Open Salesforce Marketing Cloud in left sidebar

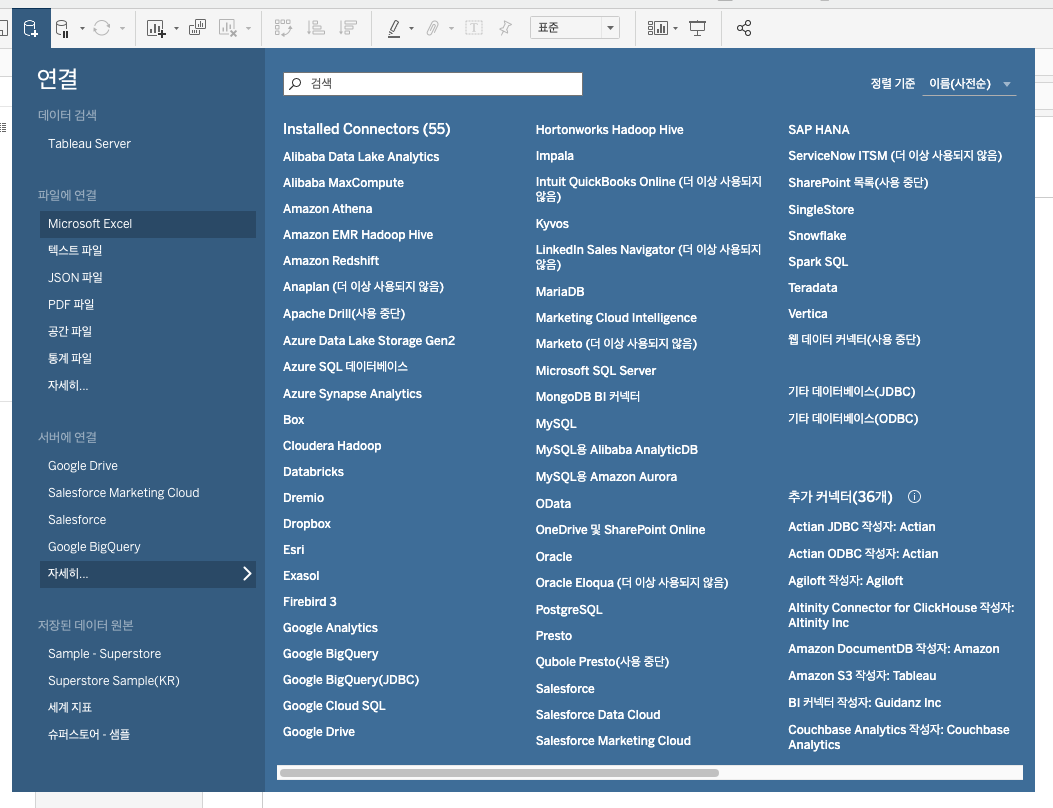(124, 493)
